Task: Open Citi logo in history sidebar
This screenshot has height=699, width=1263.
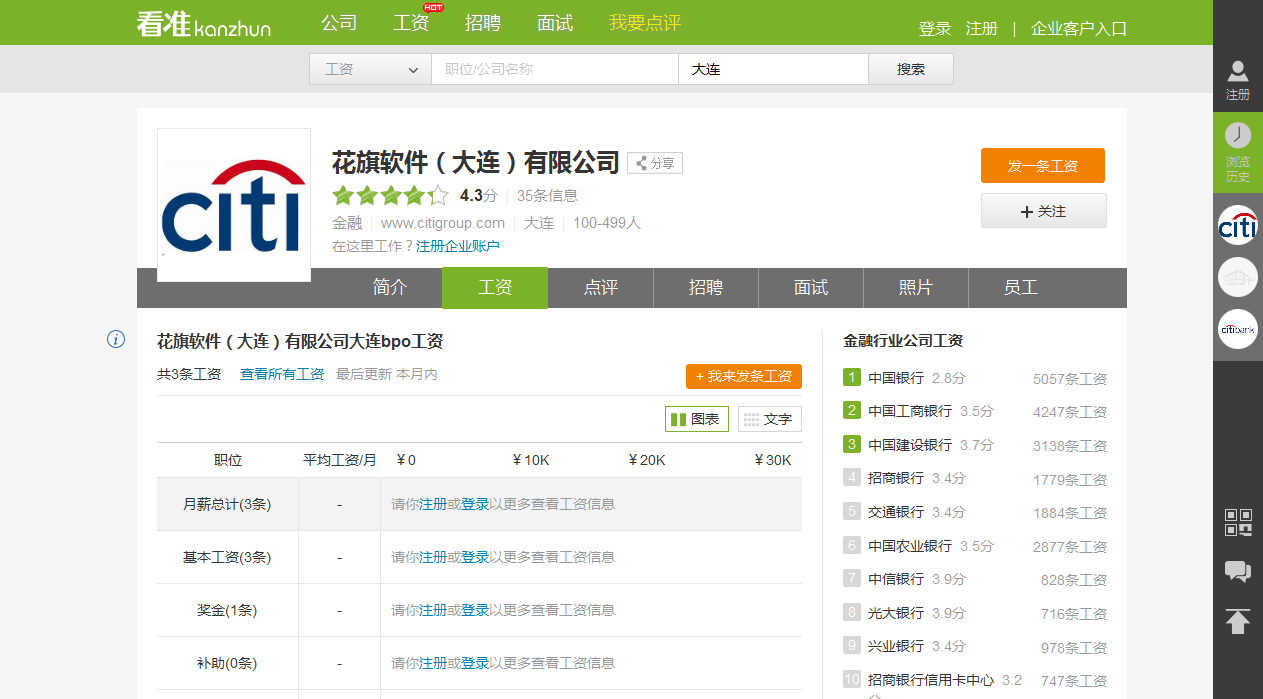Action: [1238, 225]
